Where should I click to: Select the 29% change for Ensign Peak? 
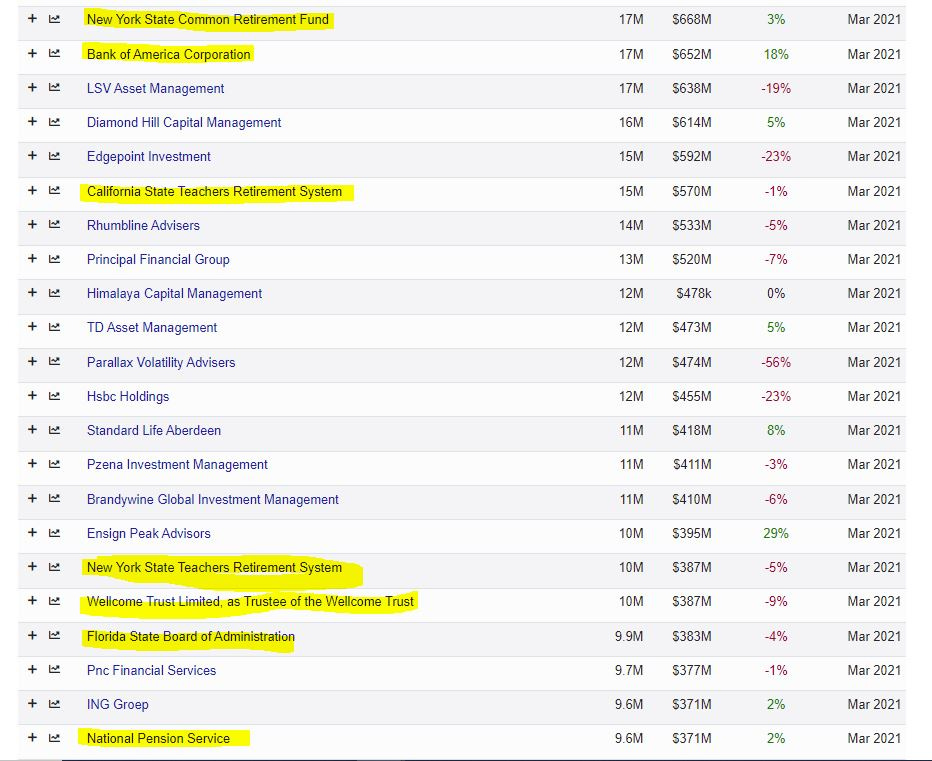coord(776,534)
